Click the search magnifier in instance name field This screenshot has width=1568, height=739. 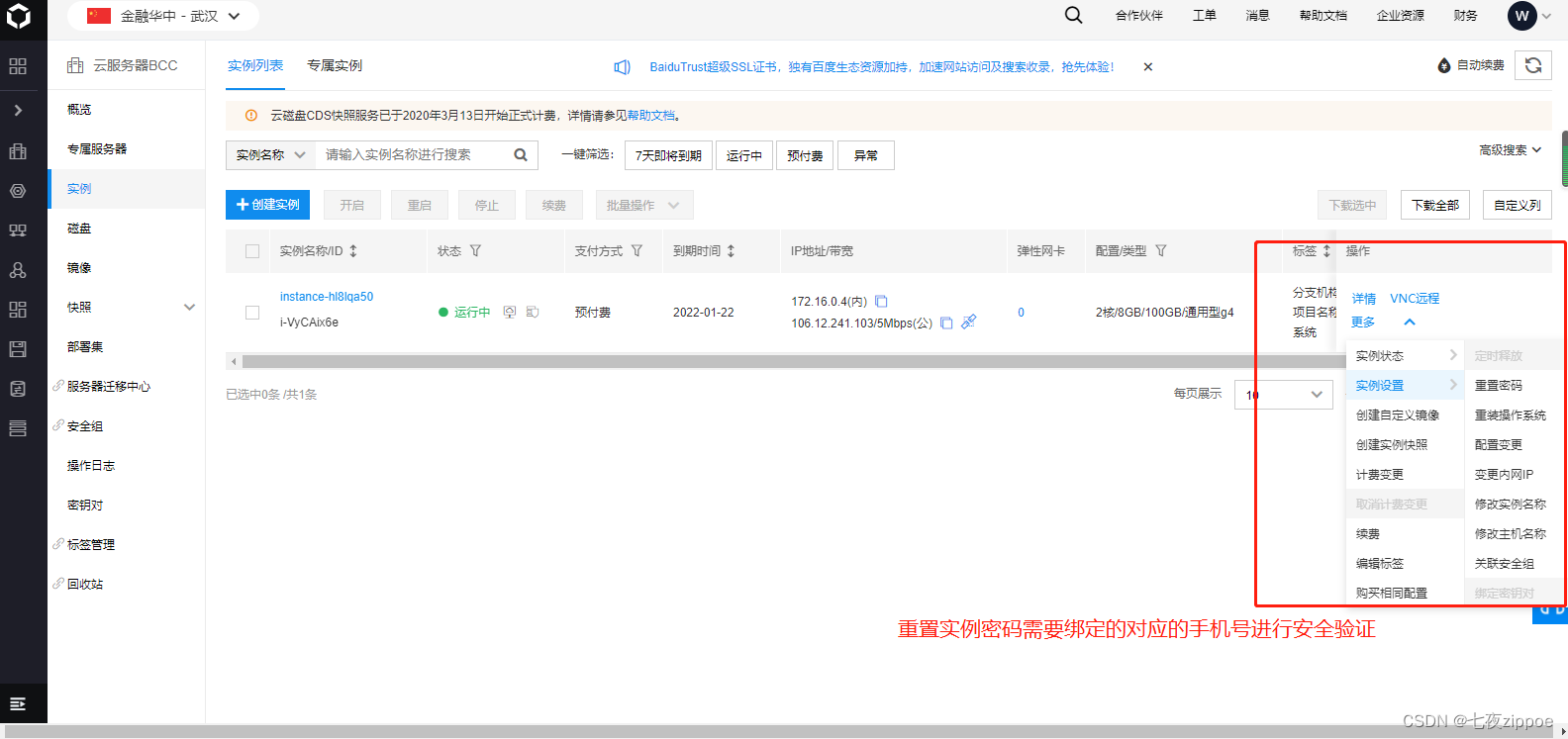coord(521,154)
